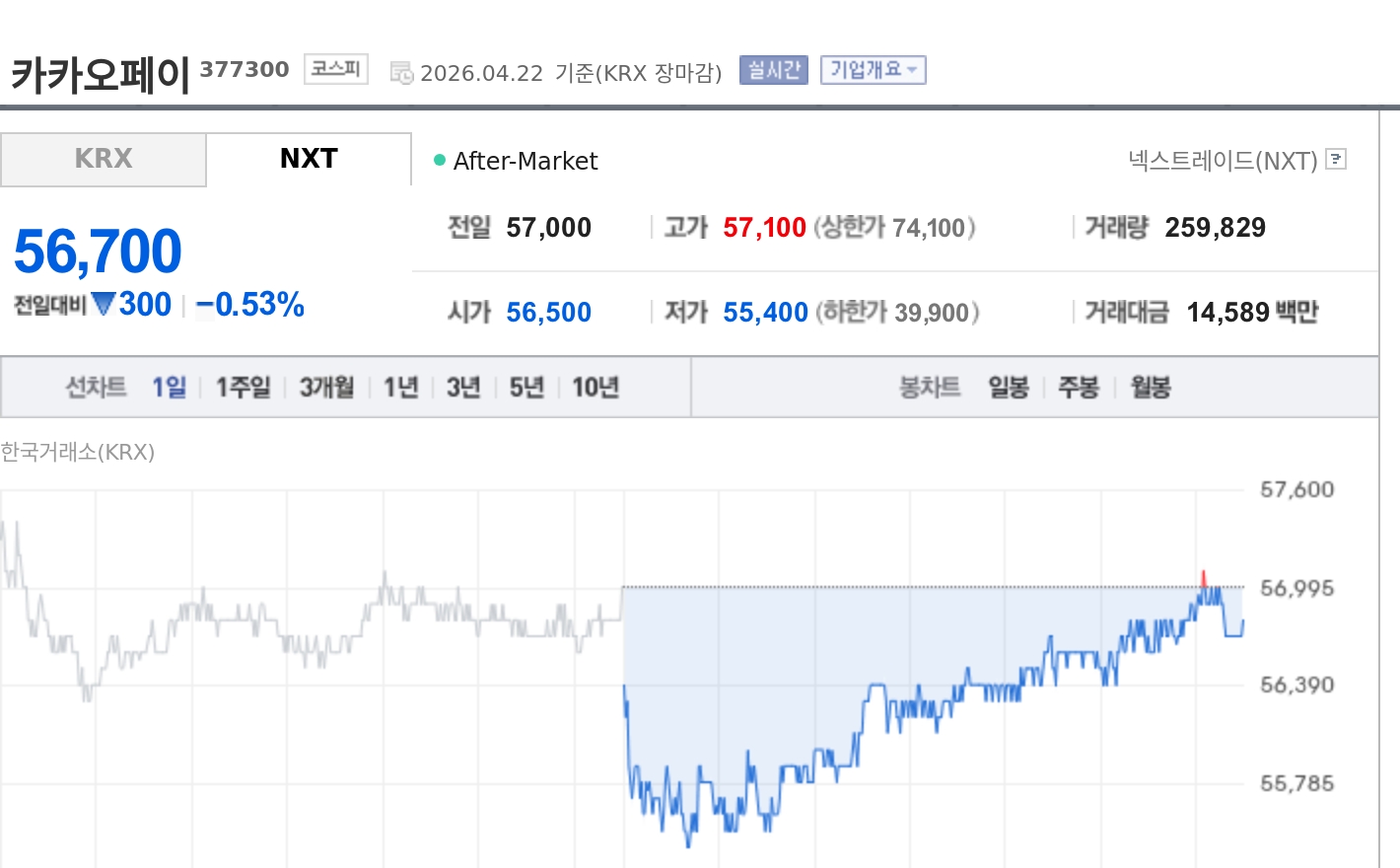Show the 1년 line chart
Image resolution: width=1400 pixels, height=868 pixels.
coord(400,387)
